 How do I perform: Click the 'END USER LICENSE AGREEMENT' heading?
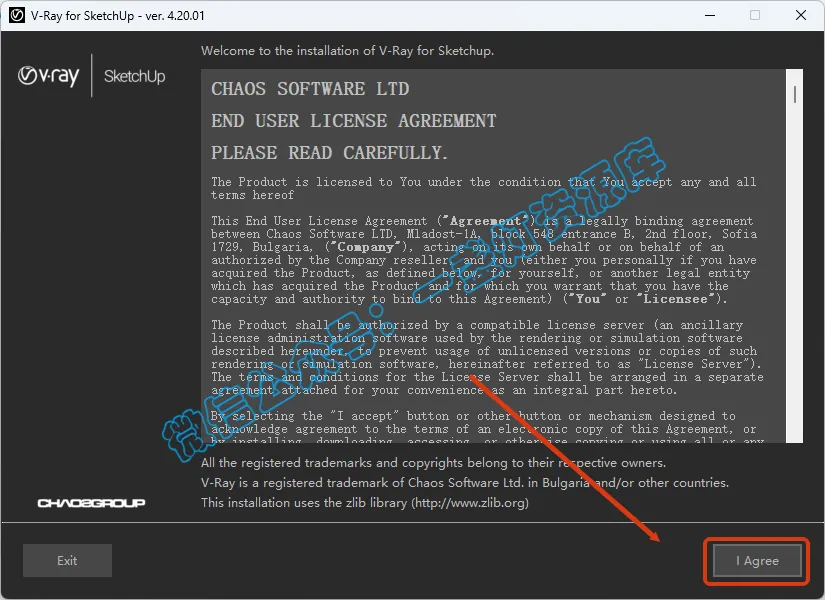tap(354, 121)
